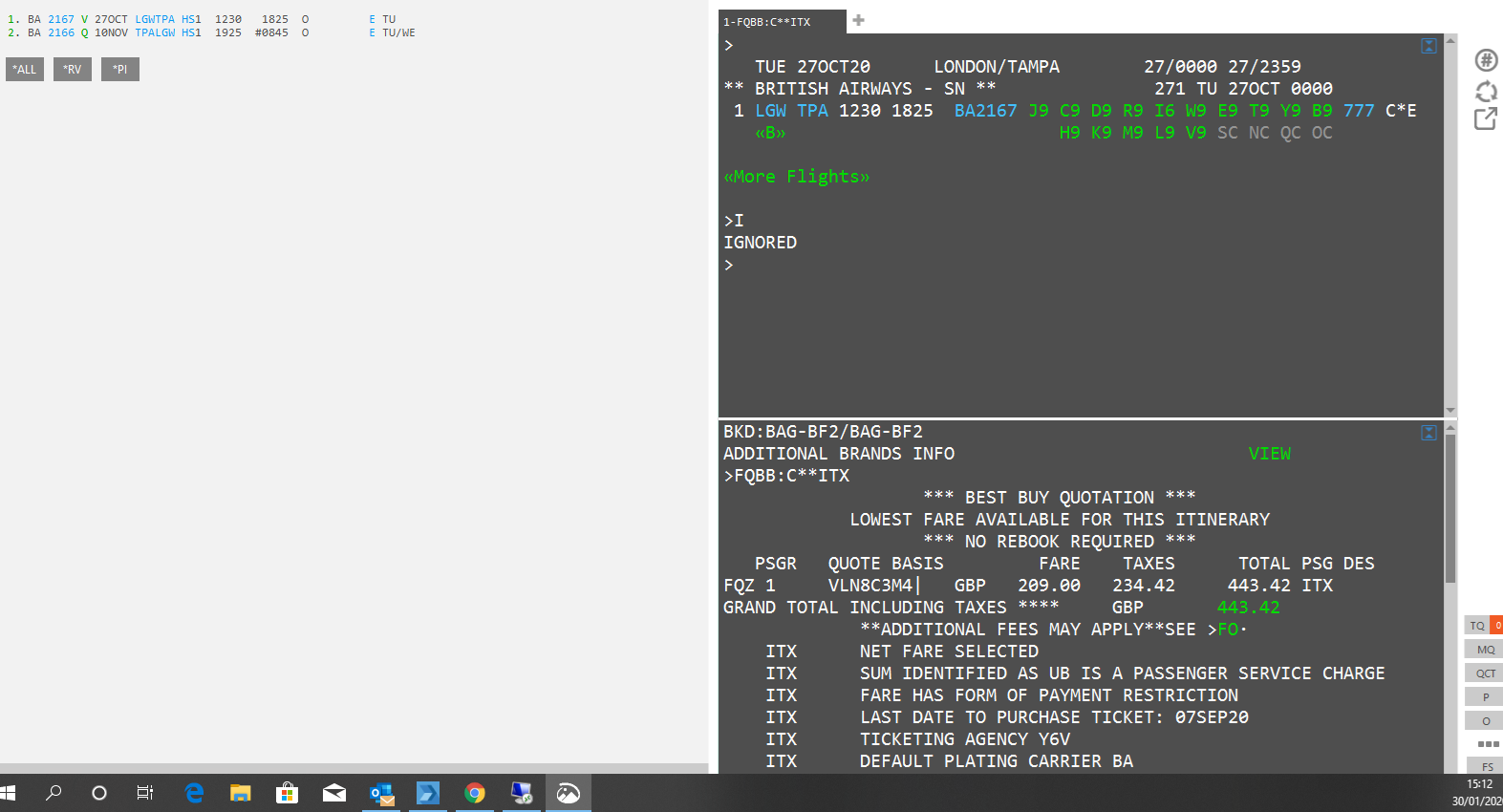Select E9 booking class
This screenshot has width=1503, height=812.
tap(1228, 111)
